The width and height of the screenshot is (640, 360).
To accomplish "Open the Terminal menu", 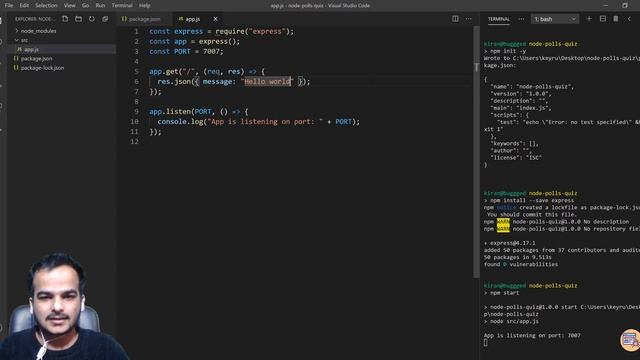I will 122,6.
